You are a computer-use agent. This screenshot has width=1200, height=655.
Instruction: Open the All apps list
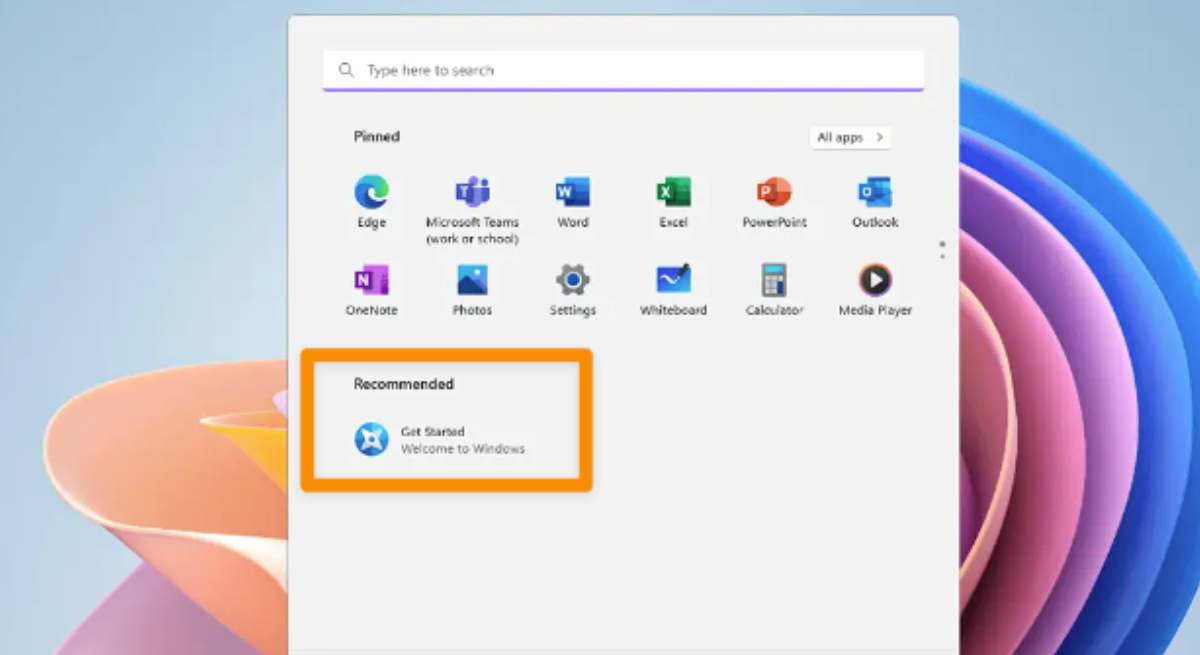[850, 137]
